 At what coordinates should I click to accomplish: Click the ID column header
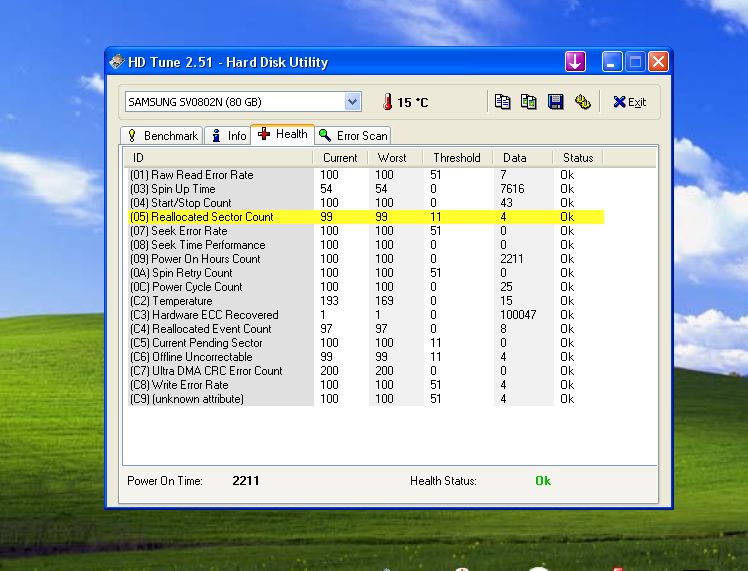[219, 158]
